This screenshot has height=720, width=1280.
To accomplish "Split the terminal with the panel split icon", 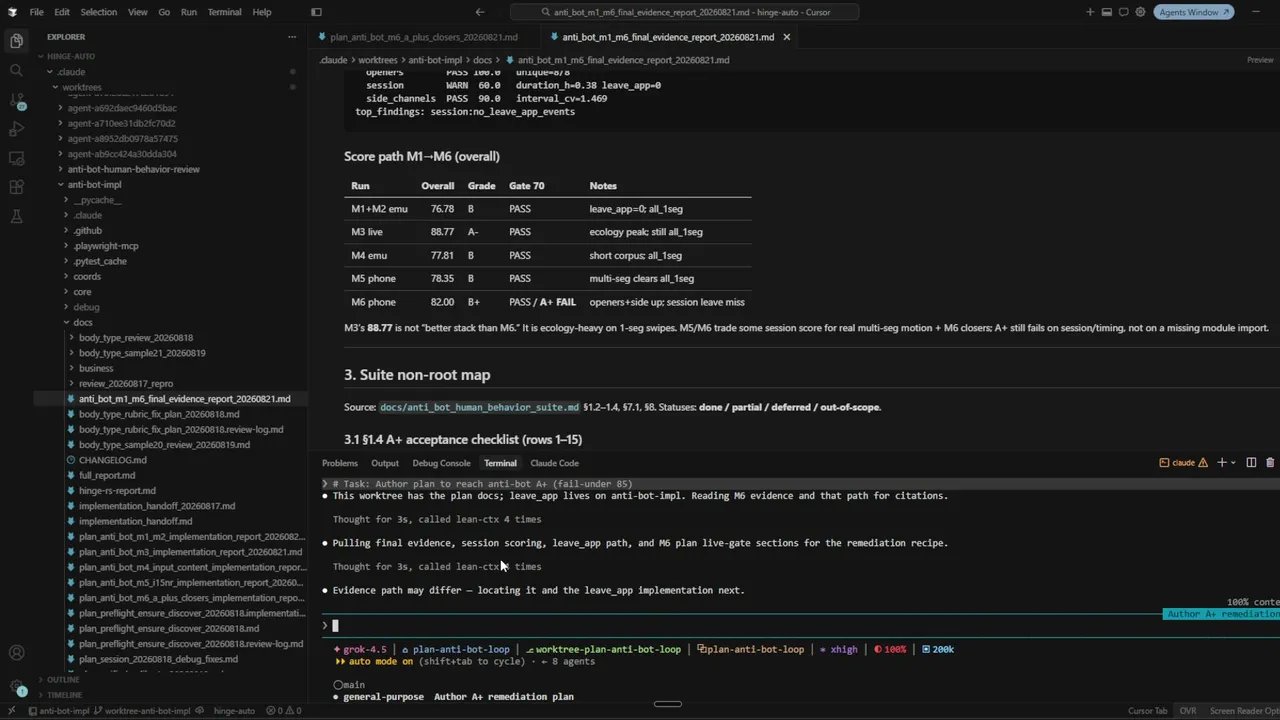I will point(1253,463).
